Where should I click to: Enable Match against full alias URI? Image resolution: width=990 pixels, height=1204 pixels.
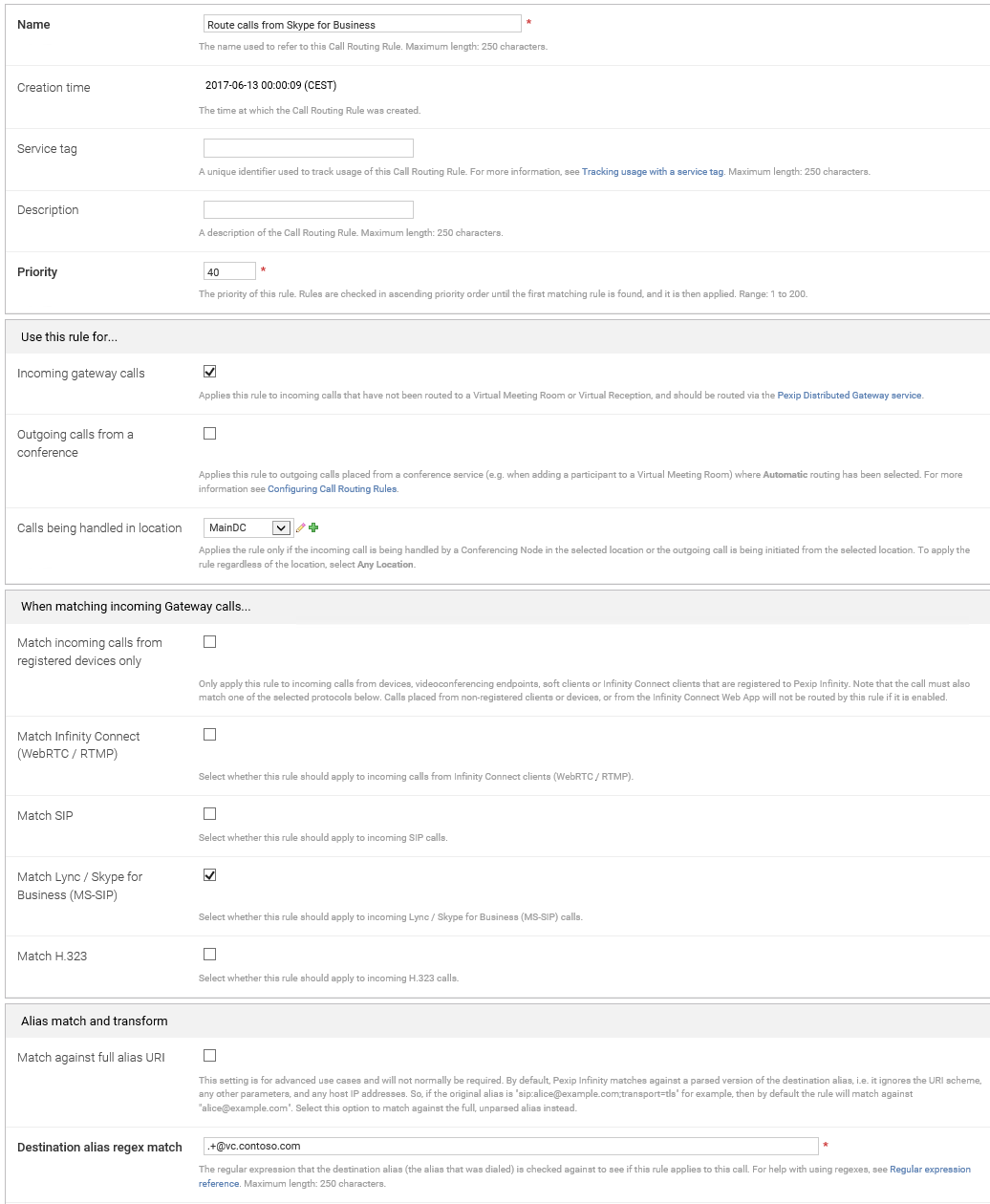click(210, 1056)
